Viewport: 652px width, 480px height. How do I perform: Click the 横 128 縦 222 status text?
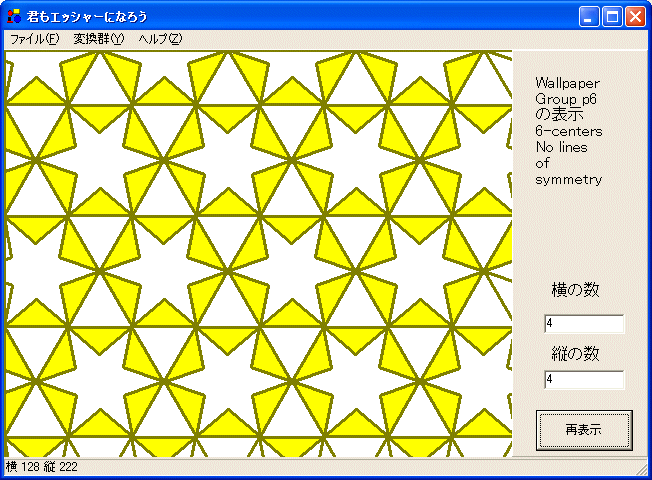[42, 467]
